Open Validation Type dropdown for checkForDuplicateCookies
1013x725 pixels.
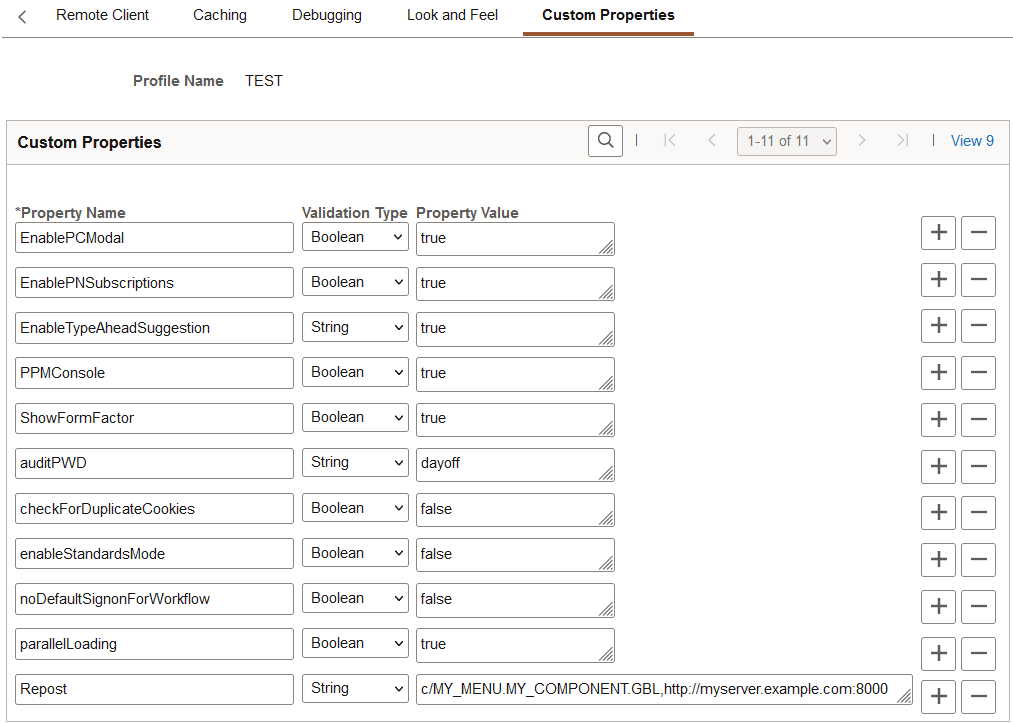click(355, 507)
